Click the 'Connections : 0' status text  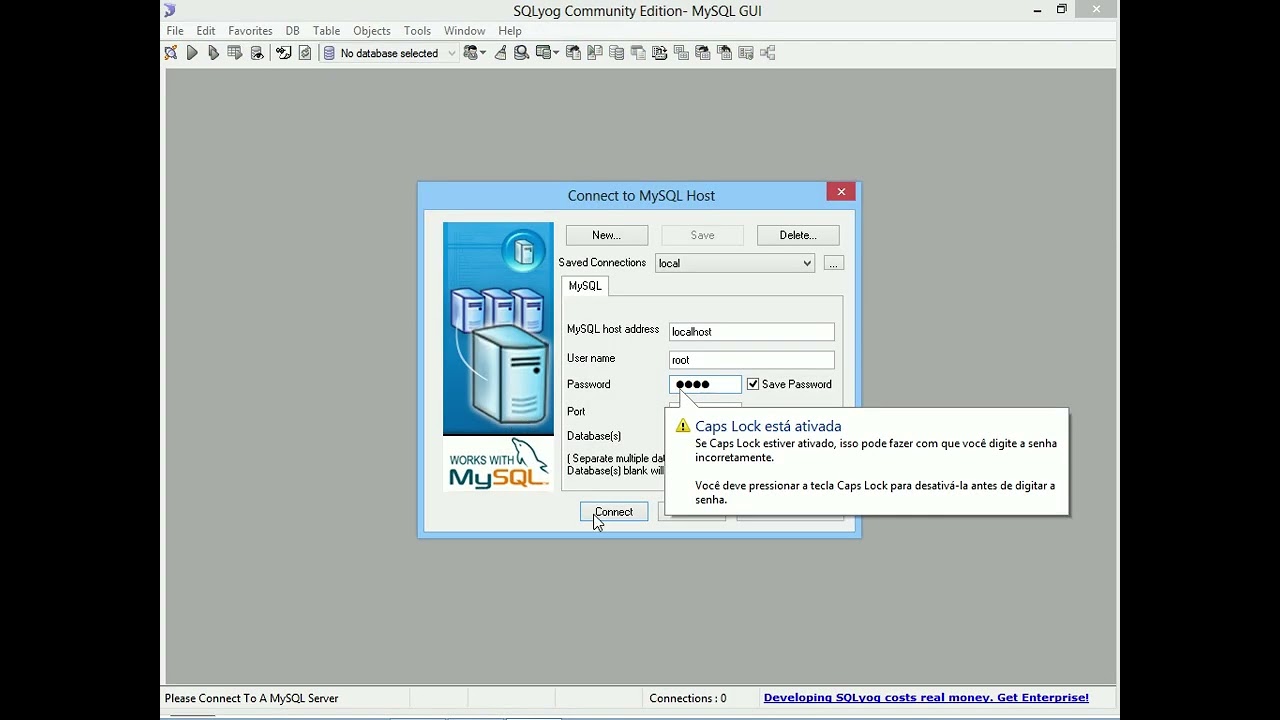click(x=688, y=698)
